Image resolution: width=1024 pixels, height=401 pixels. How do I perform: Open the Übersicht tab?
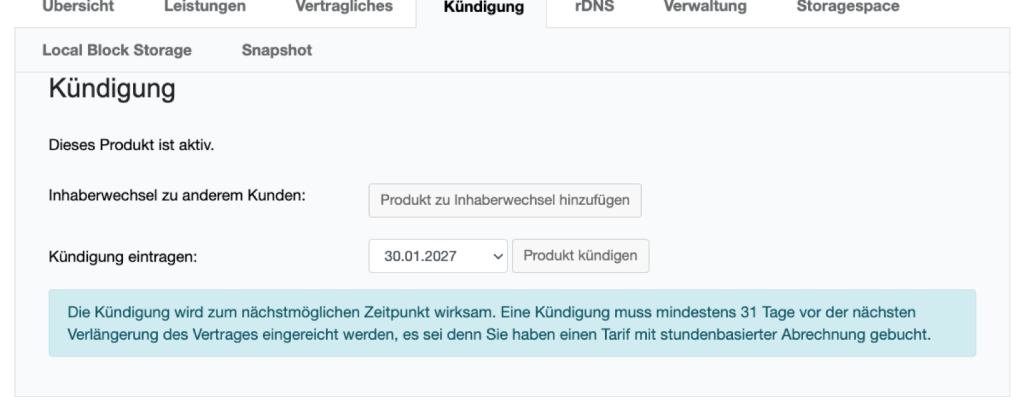(x=78, y=7)
